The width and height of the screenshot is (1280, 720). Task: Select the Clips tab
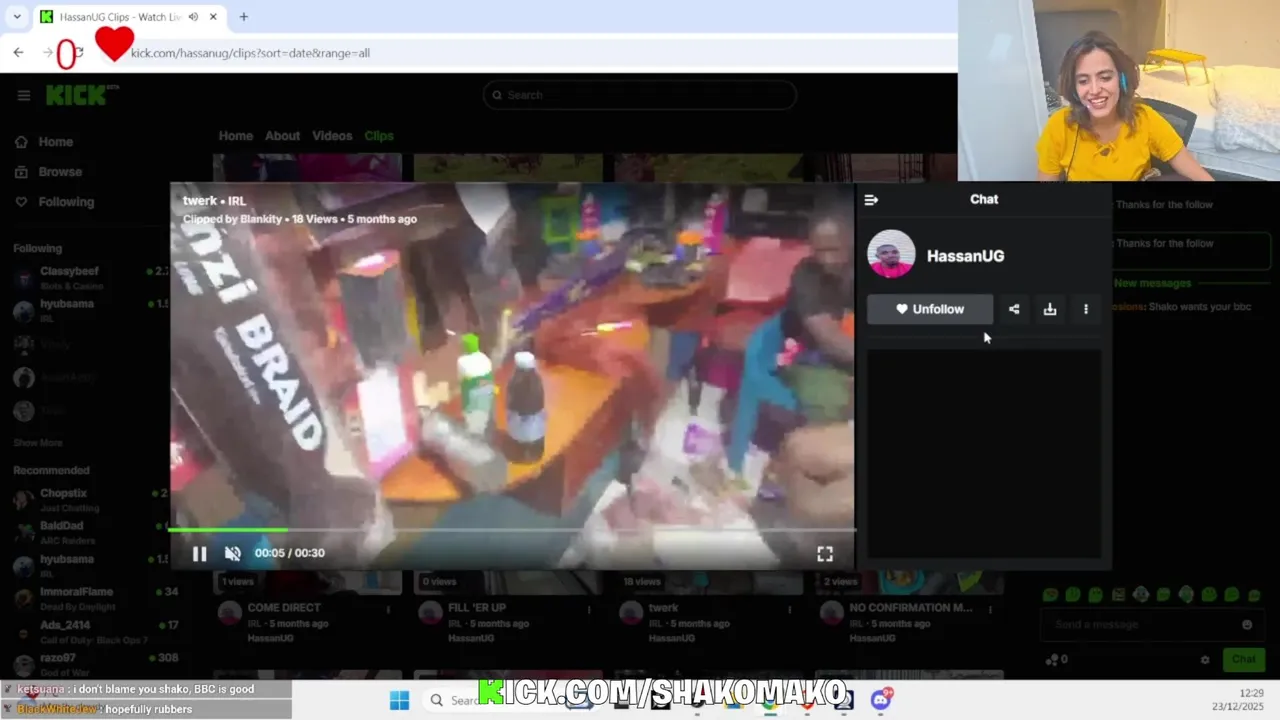(379, 136)
